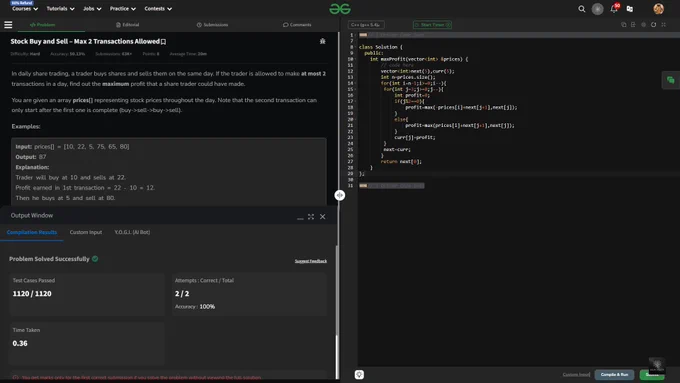Click the copy code icon in editor toolbar

click(x=624, y=25)
